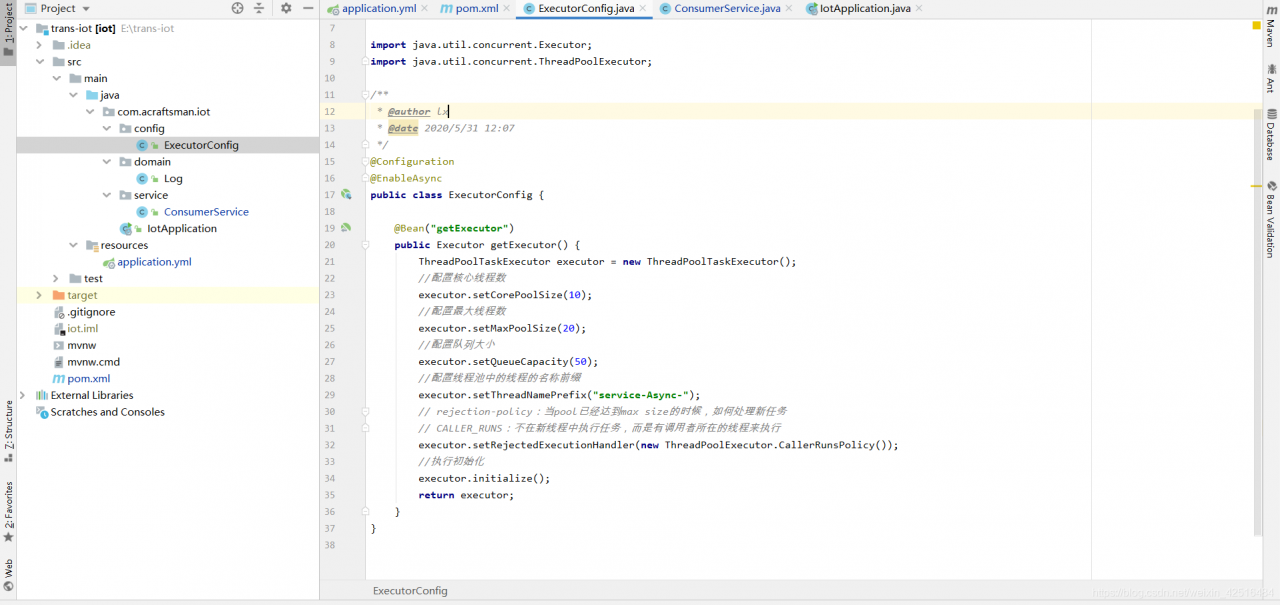This screenshot has height=605, width=1280.
Task: Click the collapse all icon in Project panel
Action: pyautogui.click(x=259, y=8)
